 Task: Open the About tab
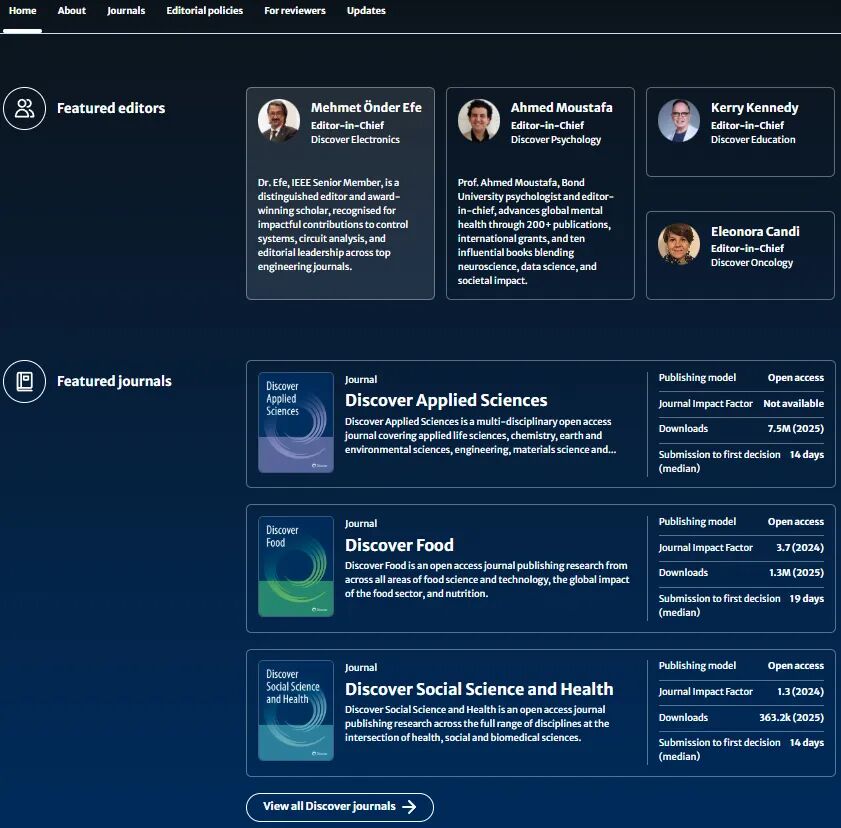pos(72,11)
